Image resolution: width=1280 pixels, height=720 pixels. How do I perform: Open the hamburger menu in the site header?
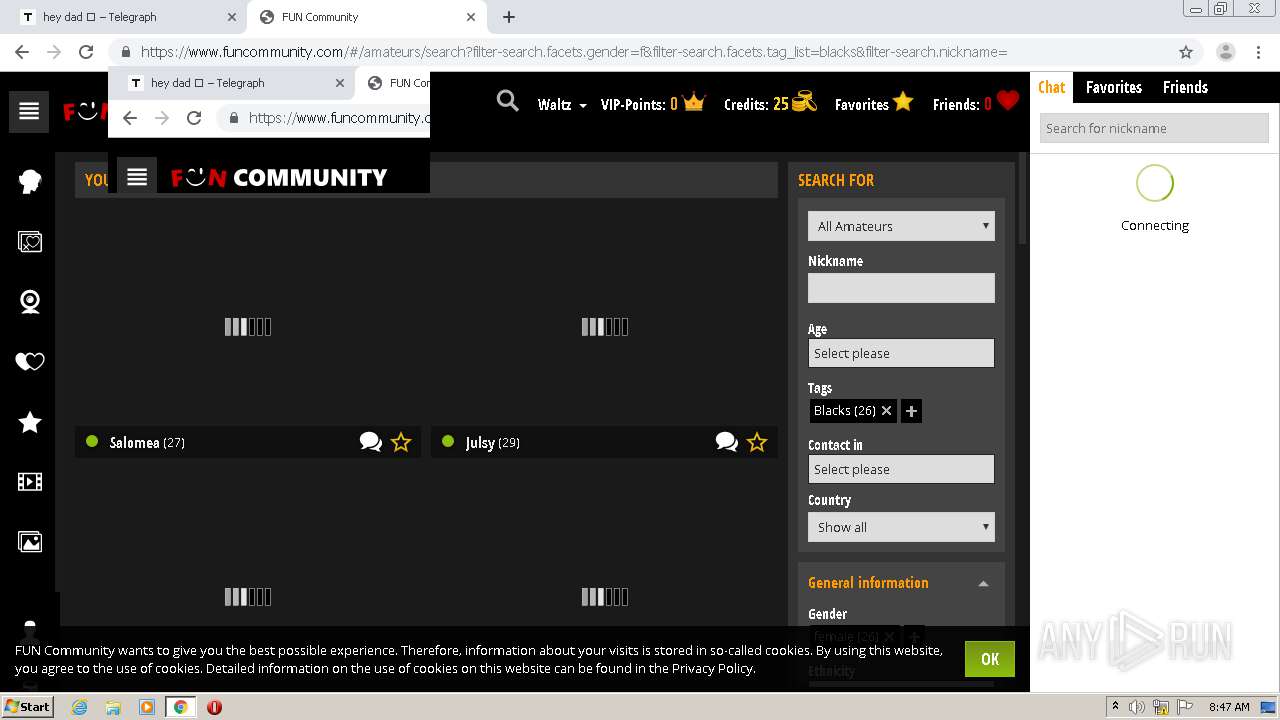[x=29, y=112]
